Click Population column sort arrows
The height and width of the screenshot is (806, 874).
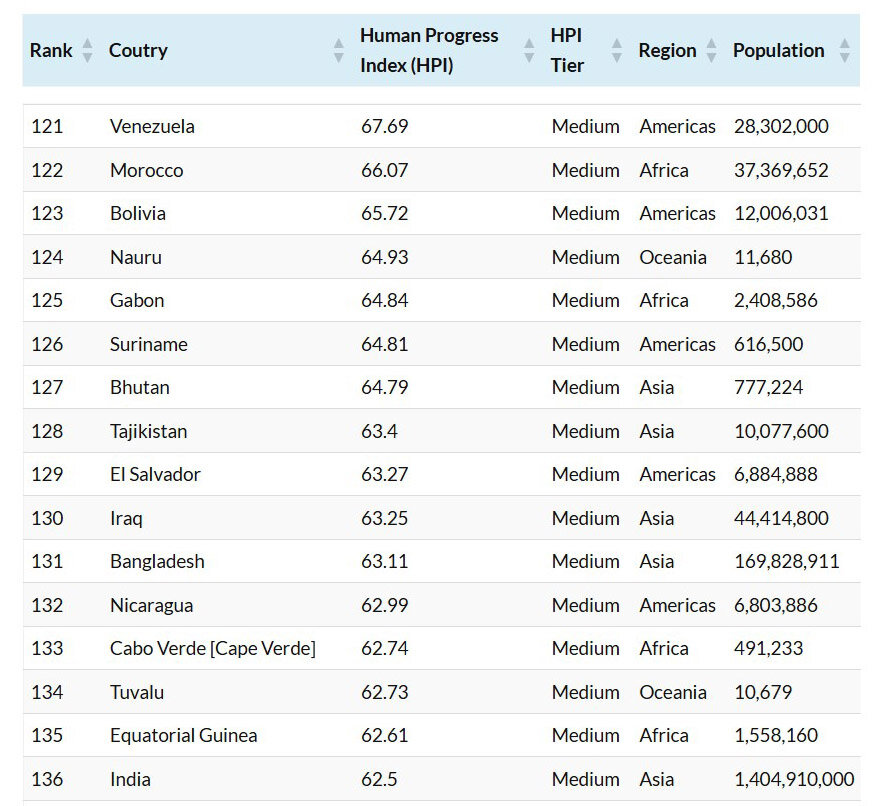click(x=844, y=50)
